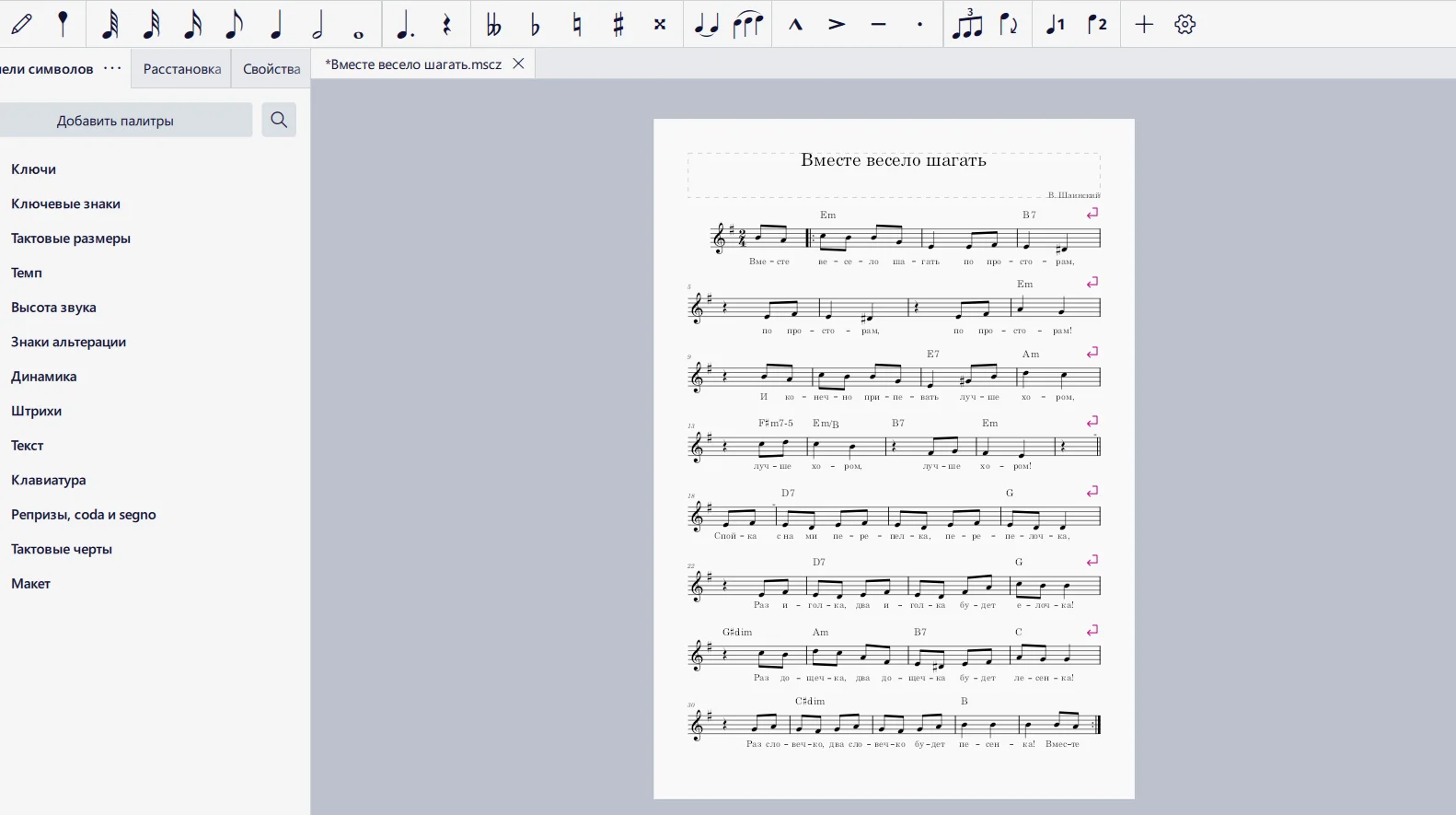1456x815 pixels.
Task: Switch to the Расстановка tab
Action: pyautogui.click(x=182, y=69)
